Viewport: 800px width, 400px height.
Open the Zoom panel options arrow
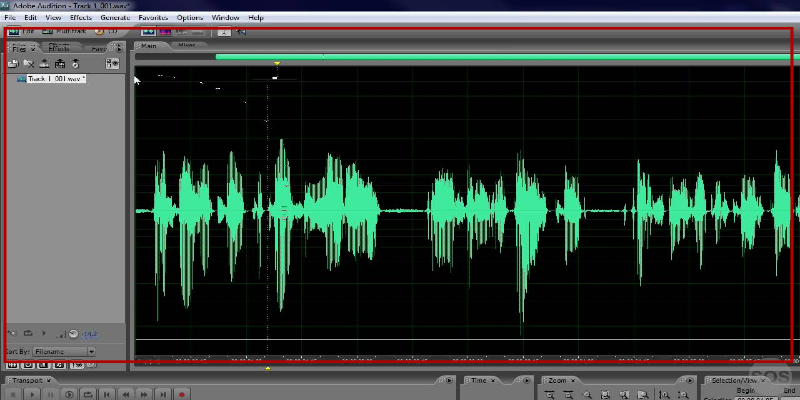(690, 381)
